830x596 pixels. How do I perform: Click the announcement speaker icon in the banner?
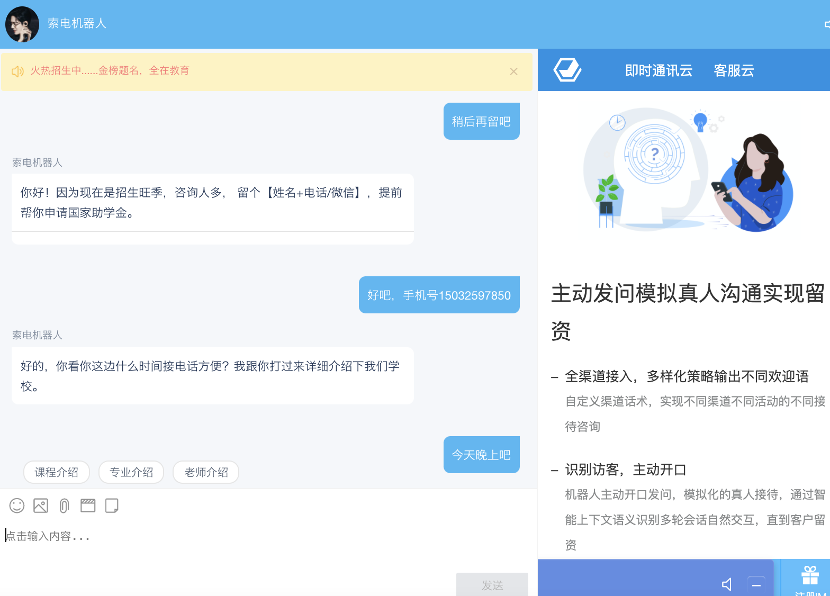tap(17, 71)
